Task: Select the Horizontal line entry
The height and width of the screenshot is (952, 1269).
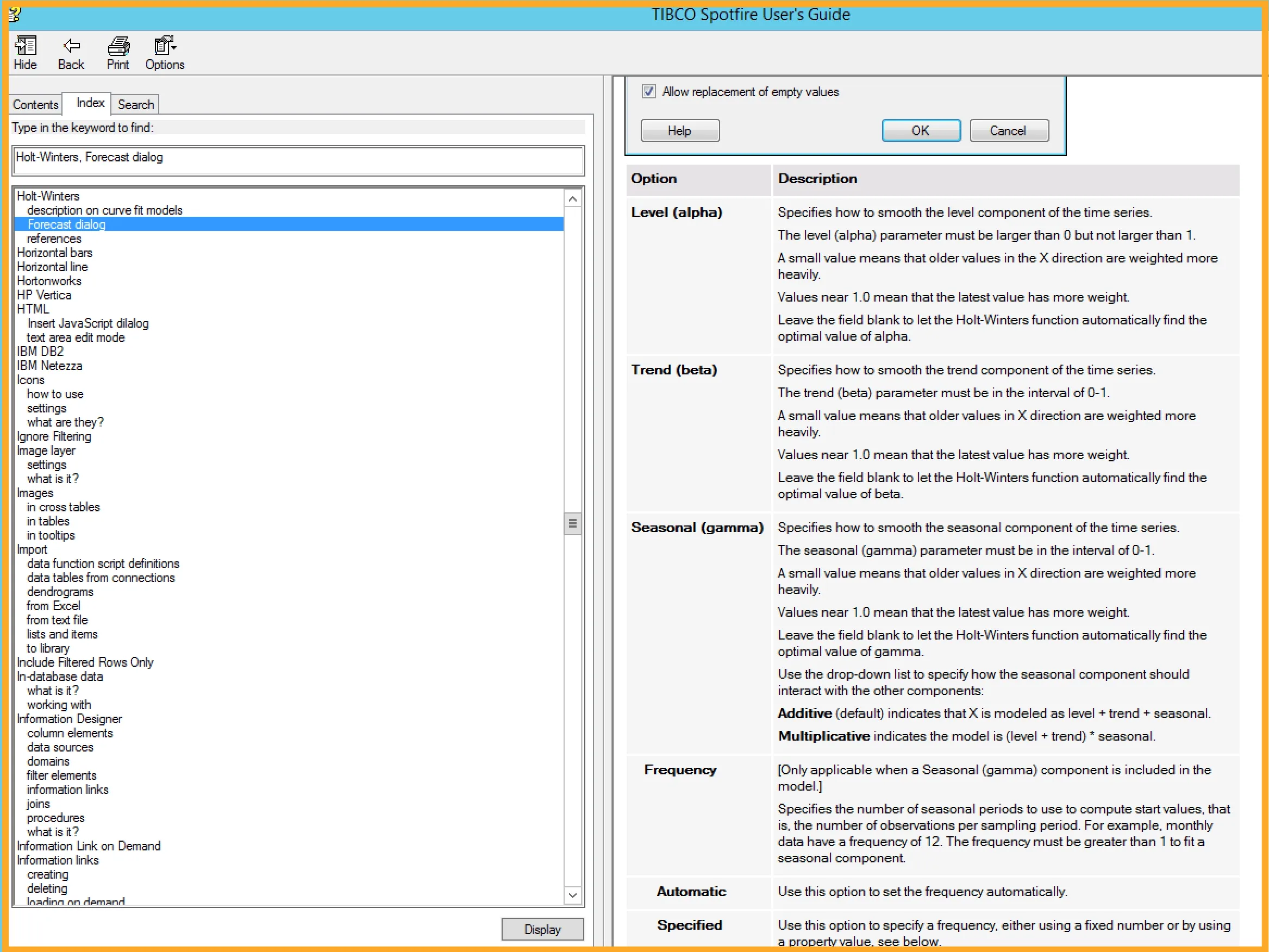Action: tap(52, 267)
